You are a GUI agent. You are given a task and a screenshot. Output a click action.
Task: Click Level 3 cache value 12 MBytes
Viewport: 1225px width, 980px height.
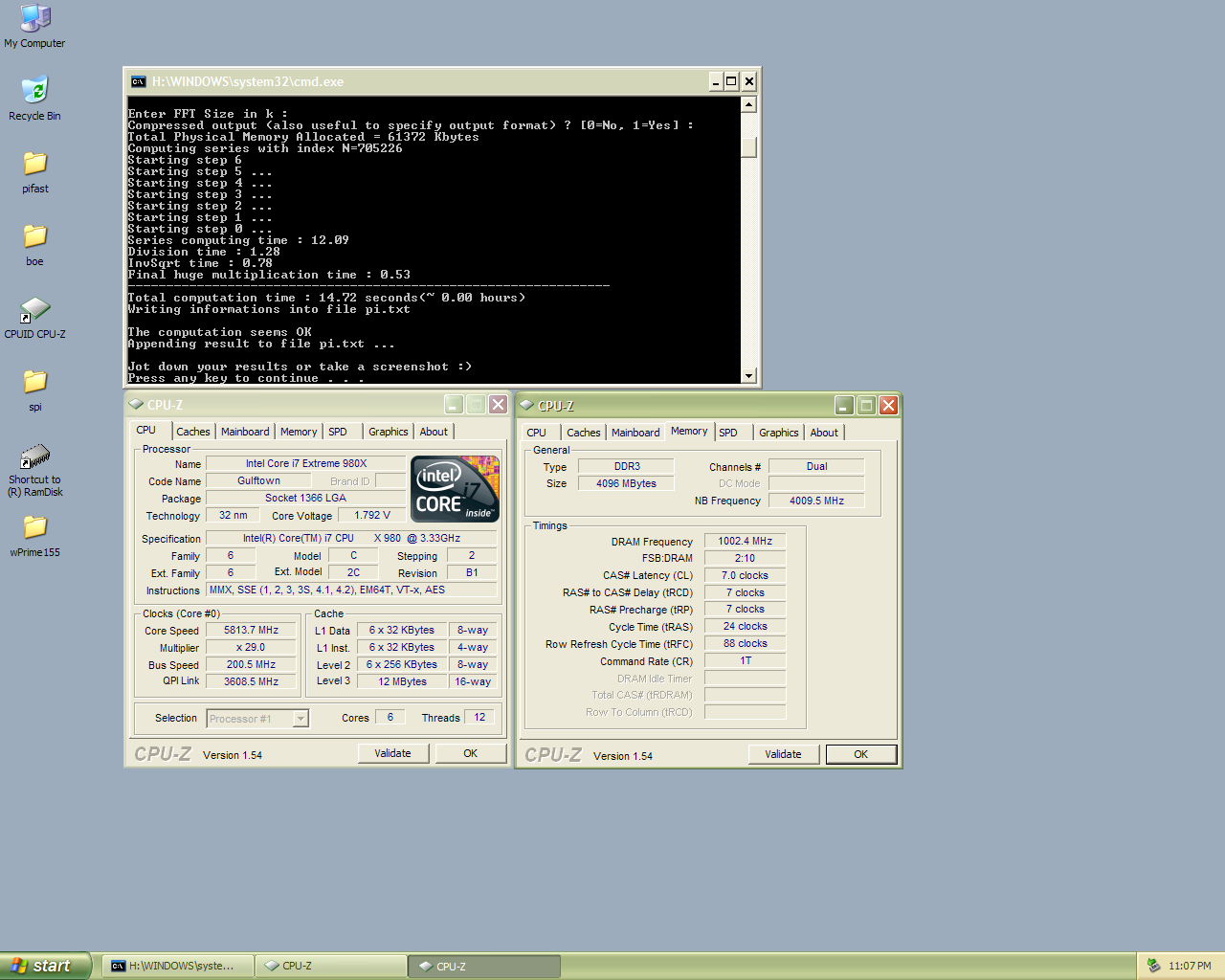pyautogui.click(x=402, y=681)
